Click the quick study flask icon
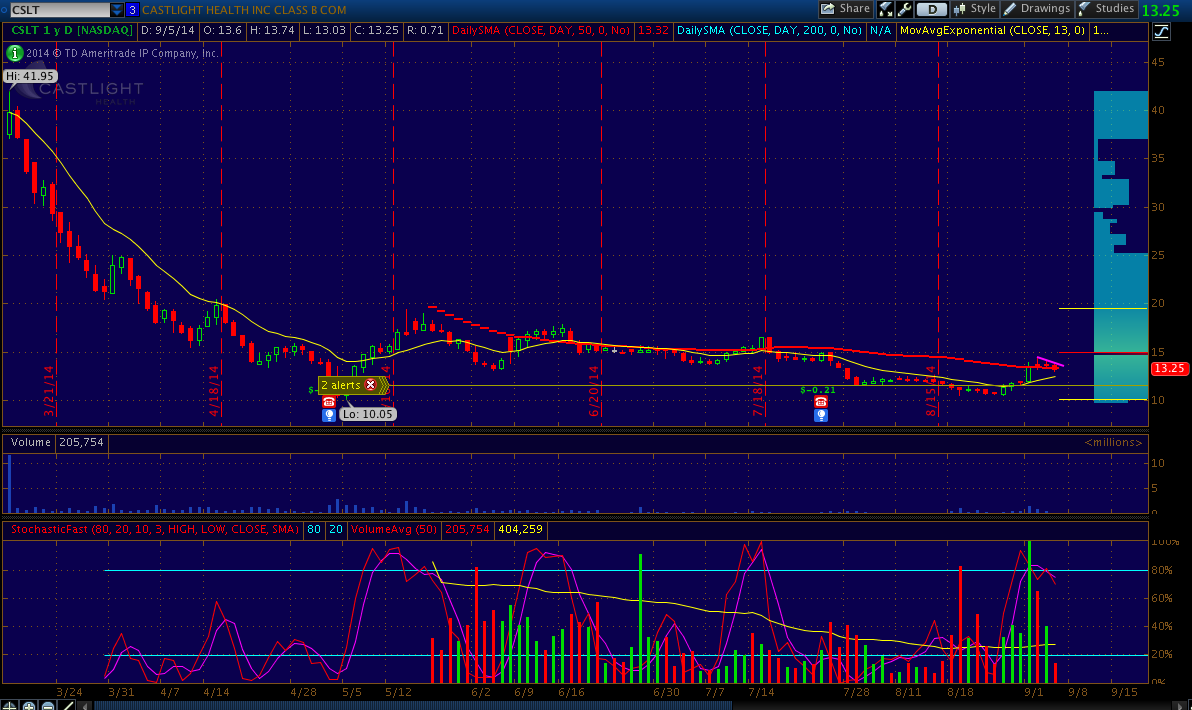Screen dimensions: 1192x710 [x=885, y=10]
